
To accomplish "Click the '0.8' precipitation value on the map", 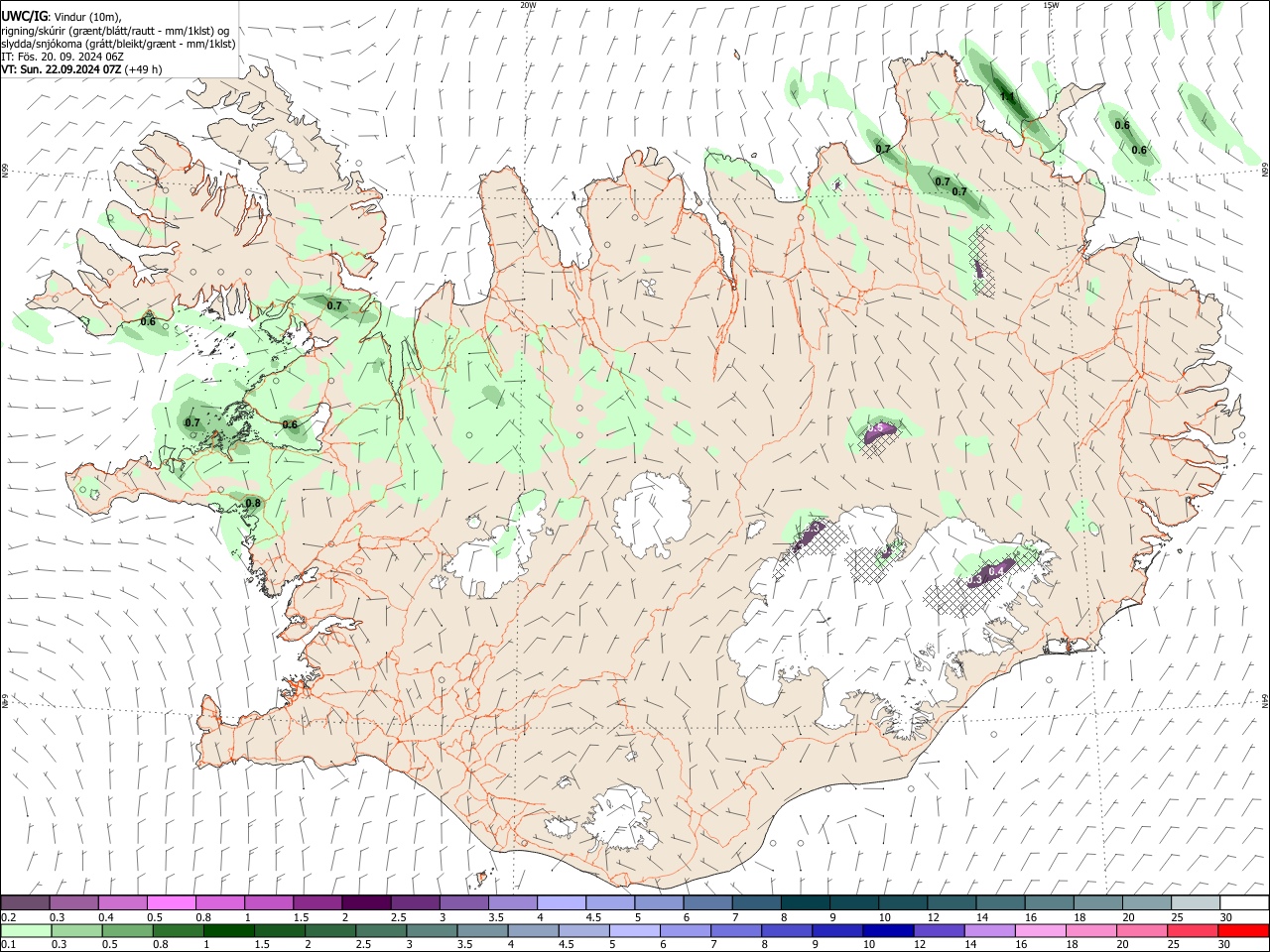I will click(253, 503).
